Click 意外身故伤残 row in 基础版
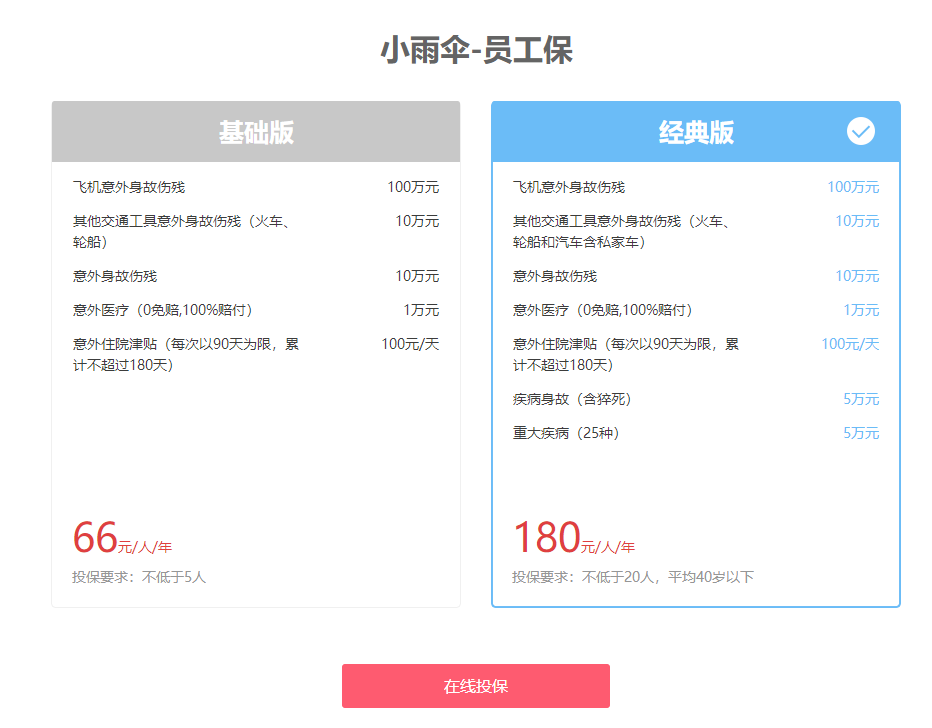The image size is (932, 728). 256,276
